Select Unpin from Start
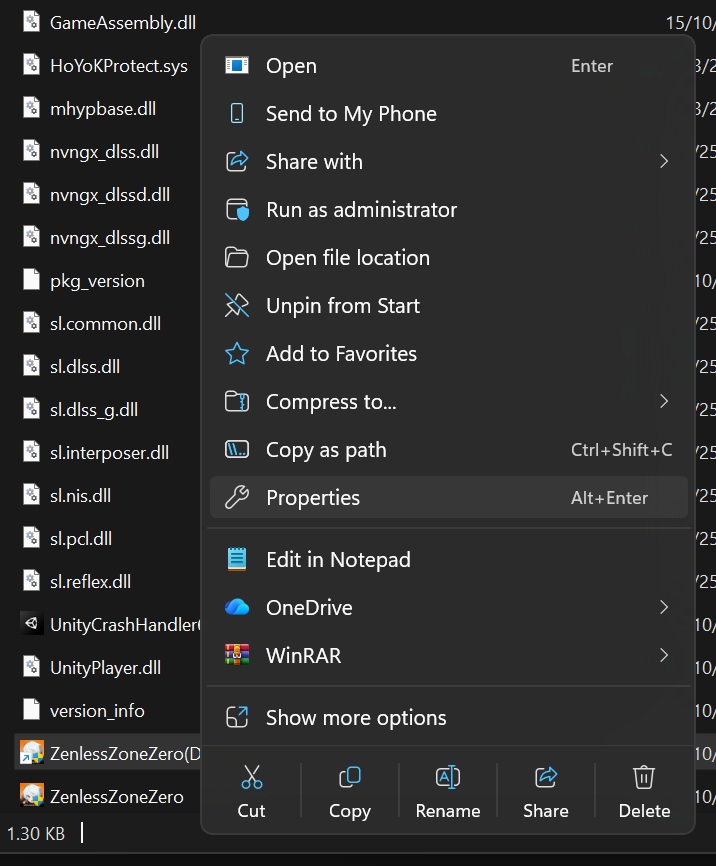Viewport: 716px width, 867px height. [342, 306]
